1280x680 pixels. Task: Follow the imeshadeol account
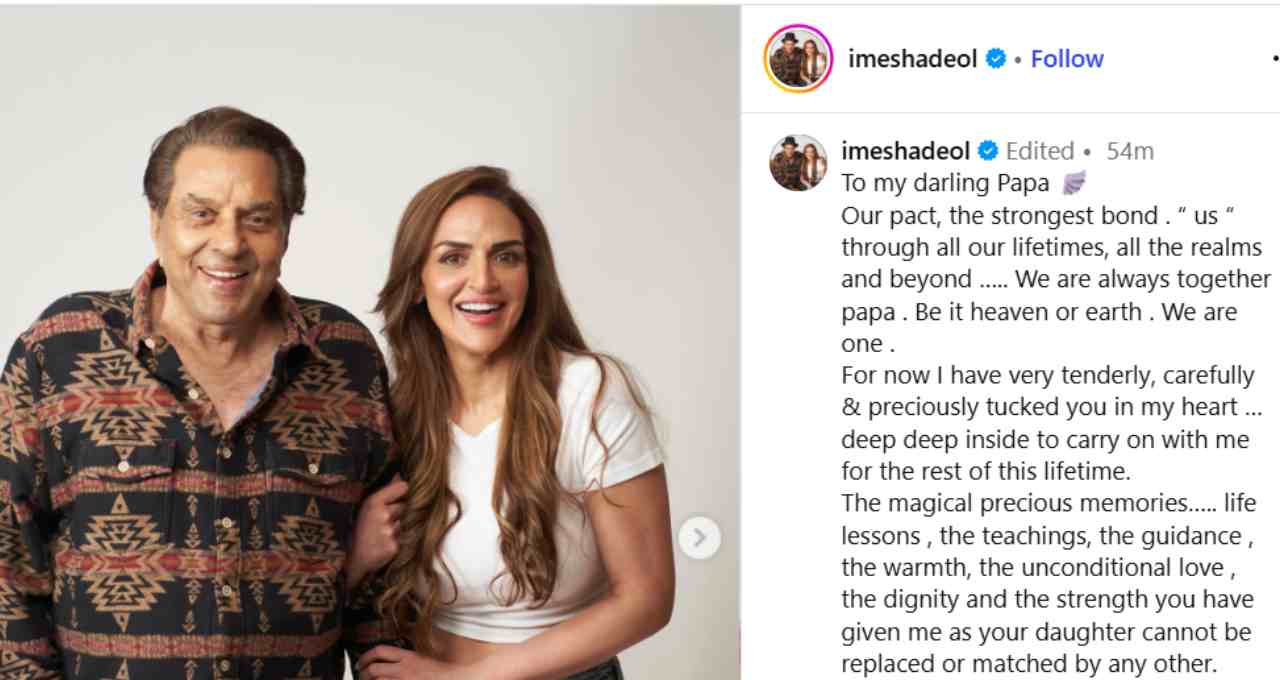(x=1067, y=59)
